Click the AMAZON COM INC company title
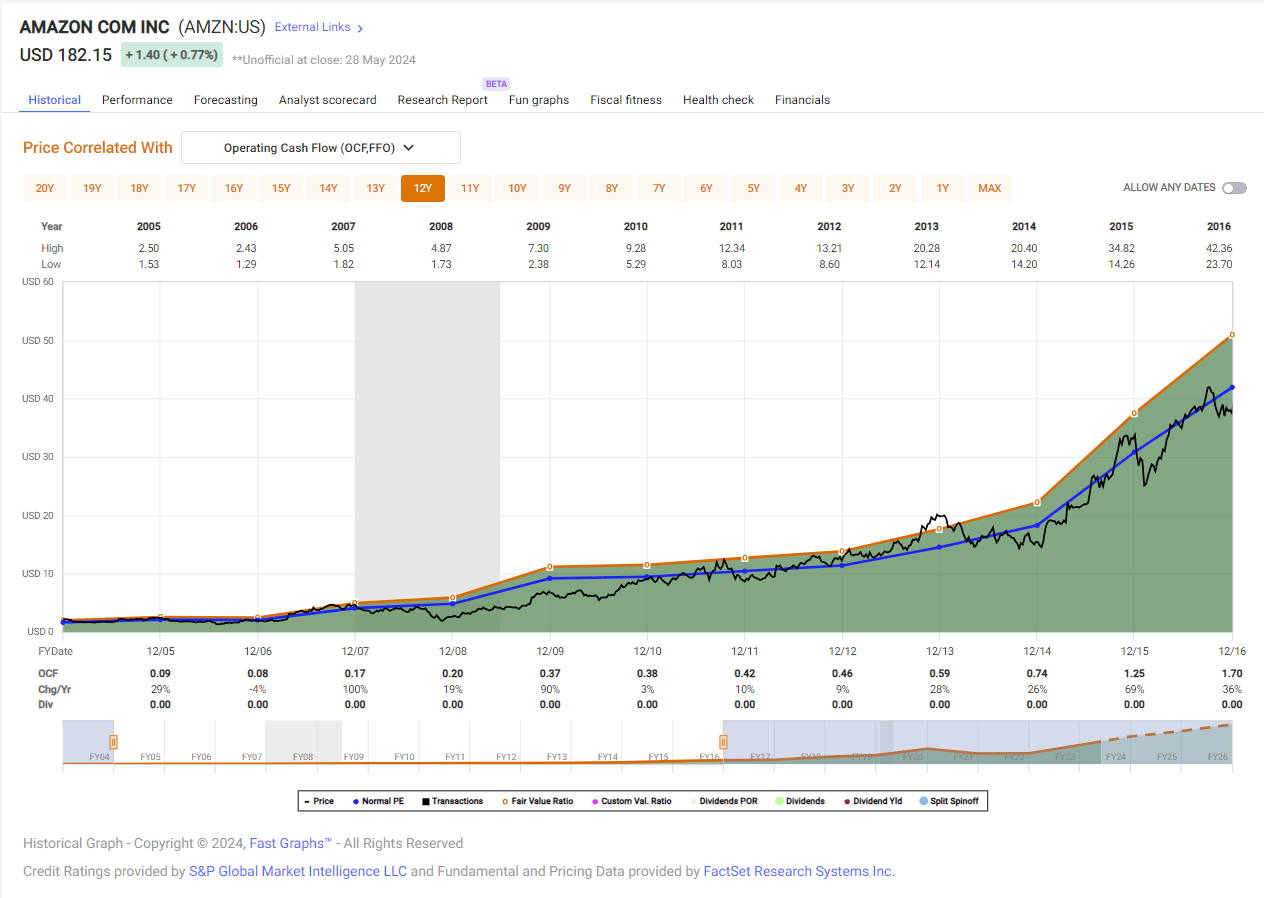 [95, 27]
